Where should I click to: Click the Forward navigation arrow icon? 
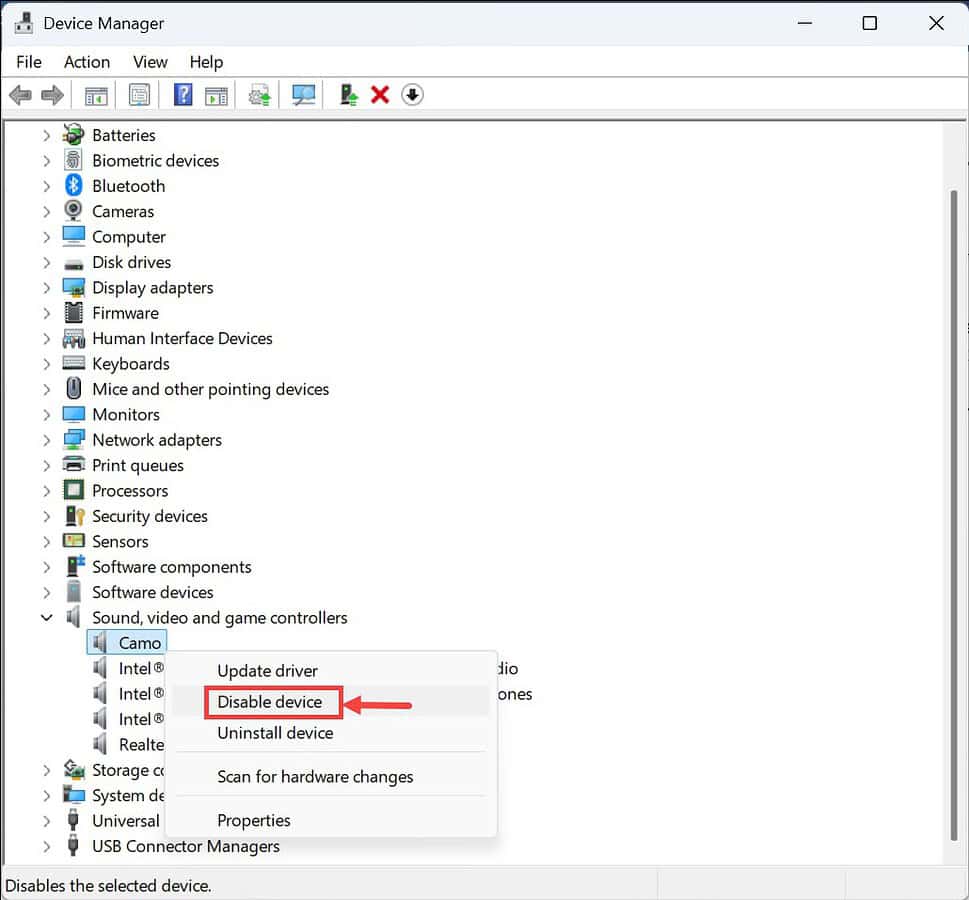pyautogui.click(x=52, y=94)
